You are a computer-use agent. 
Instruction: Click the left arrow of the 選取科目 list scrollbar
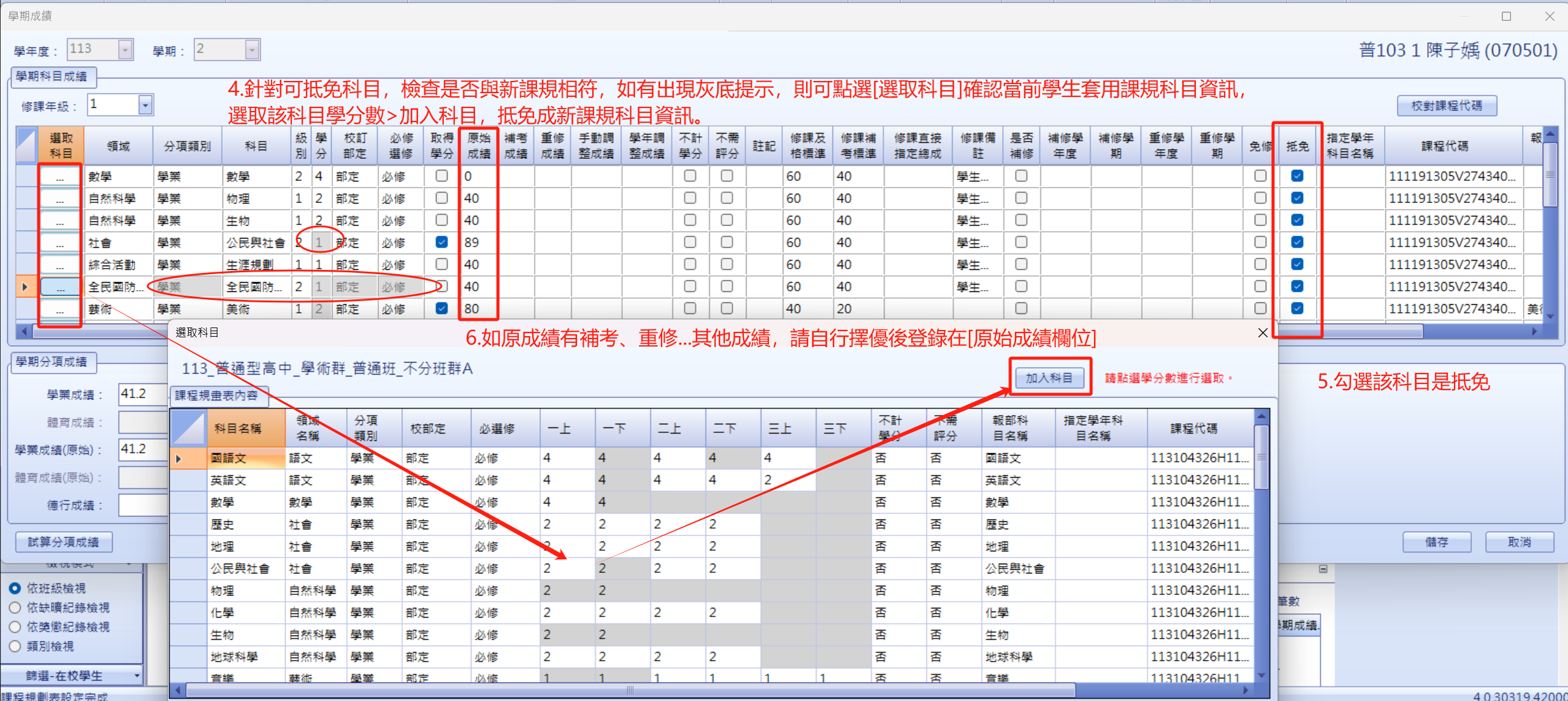tap(178, 690)
